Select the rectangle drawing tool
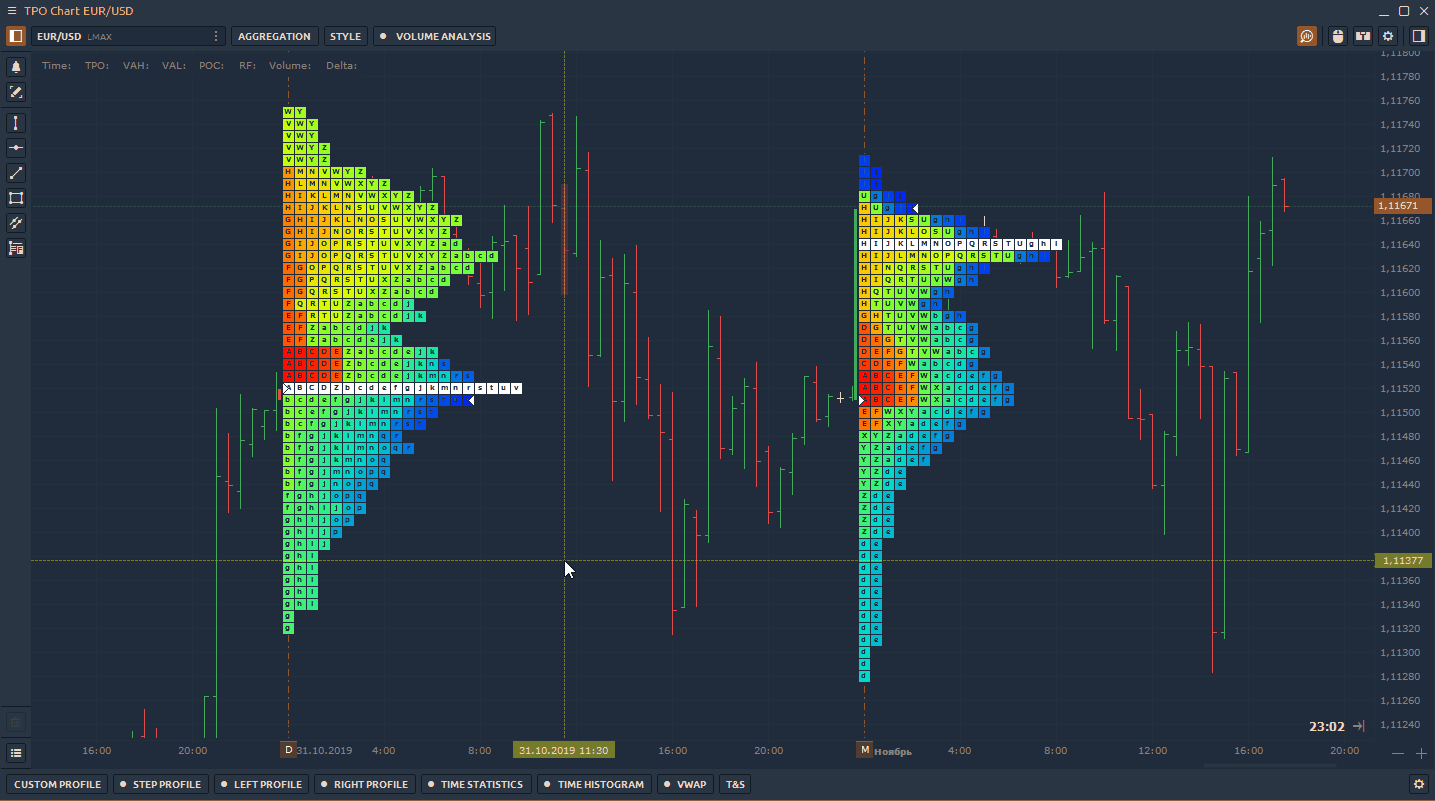1435x801 pixels. pyautogui.click(x=16, y=198)
